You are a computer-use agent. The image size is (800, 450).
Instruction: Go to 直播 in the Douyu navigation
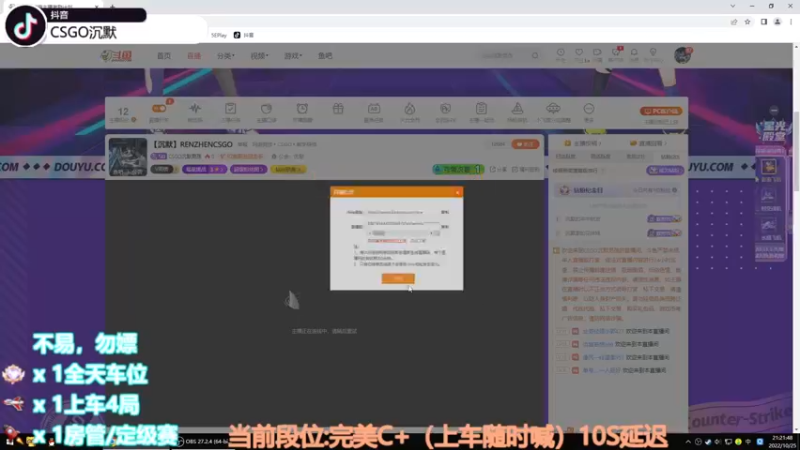click(x=194, y=56)
